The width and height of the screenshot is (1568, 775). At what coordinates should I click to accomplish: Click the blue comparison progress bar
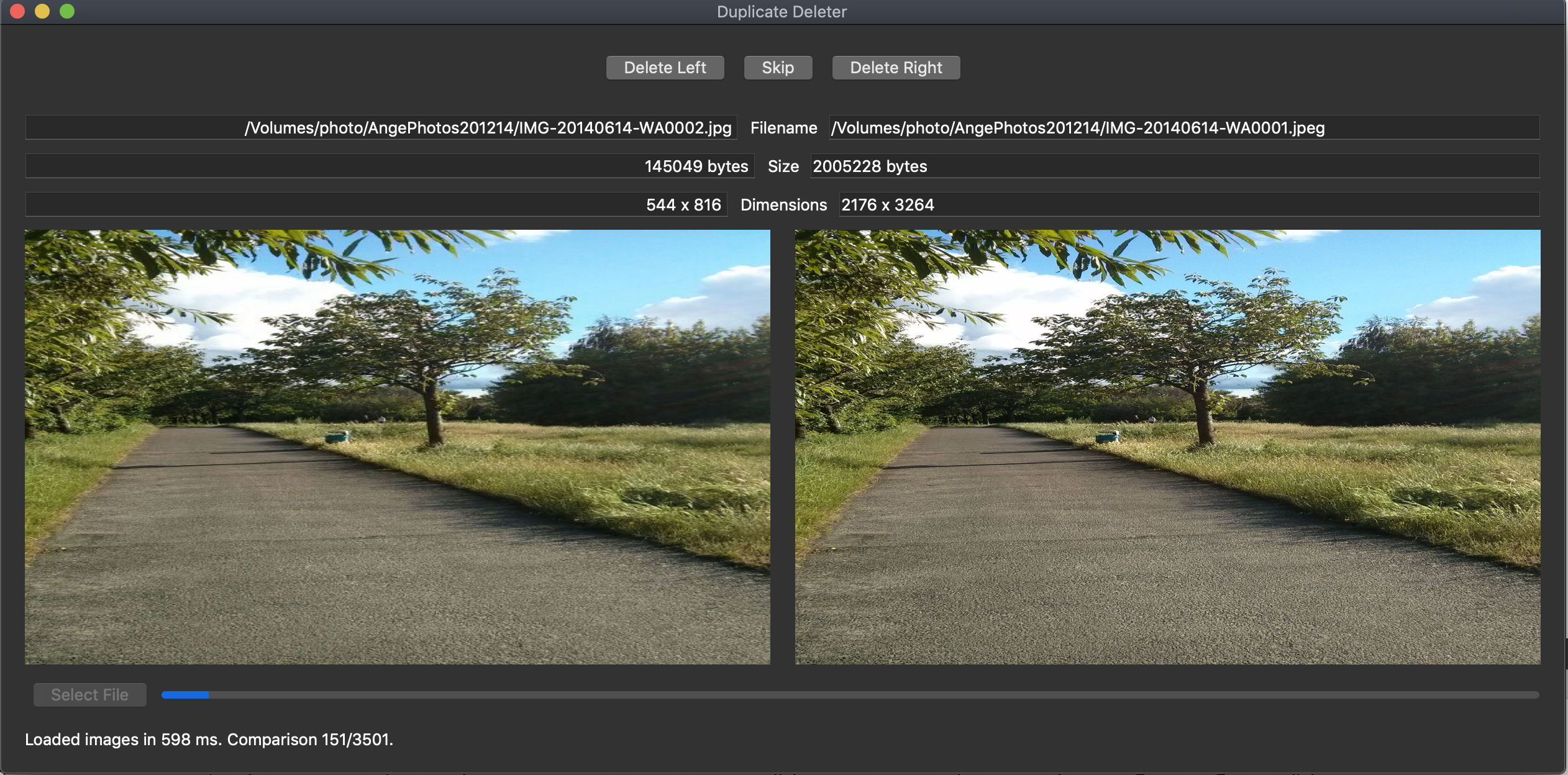click(850, 695)
